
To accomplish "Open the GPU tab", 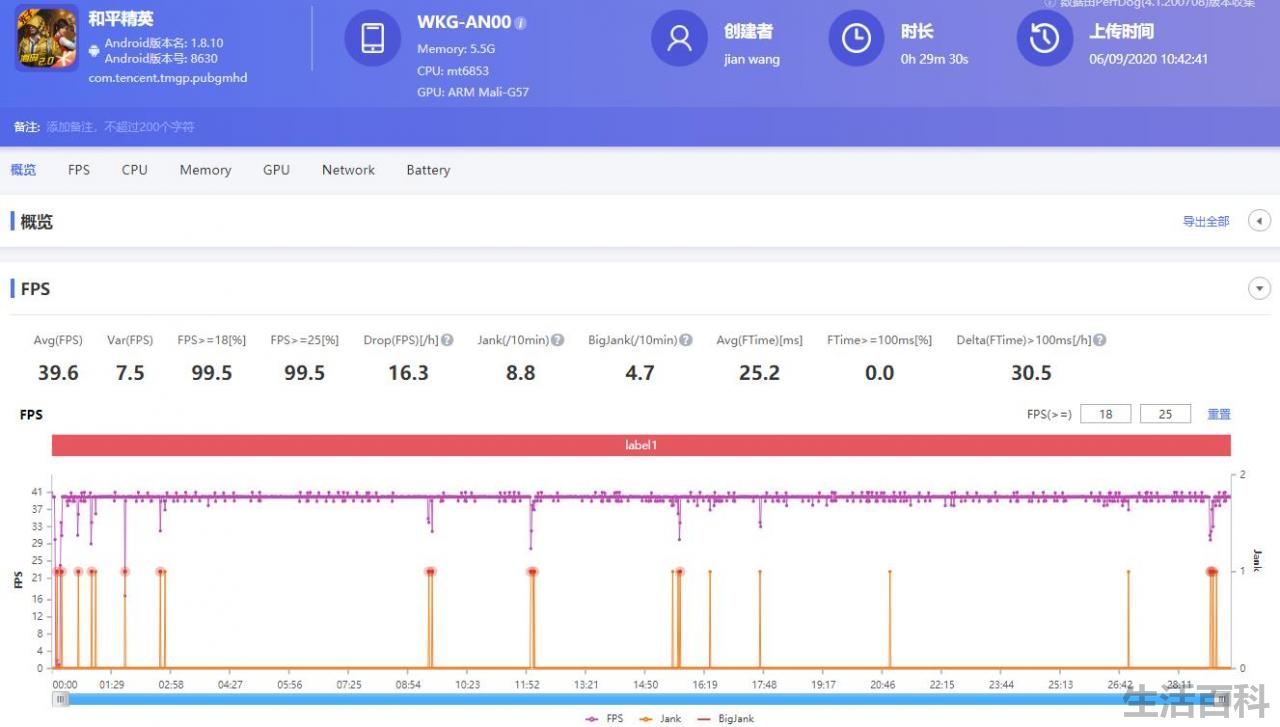I will click(x=276, y=170).
